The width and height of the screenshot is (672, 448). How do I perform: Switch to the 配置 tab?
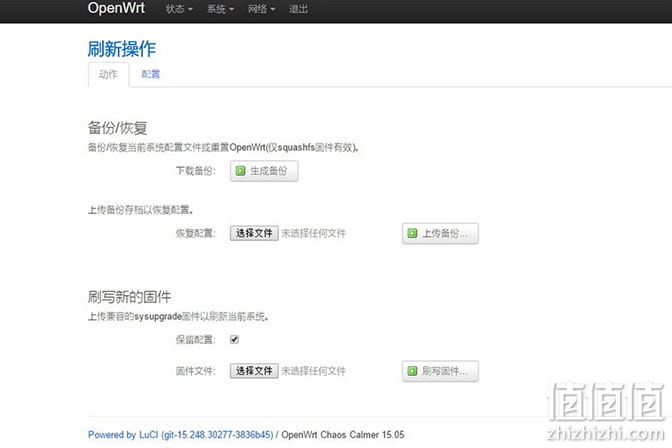tap(150, 75)
